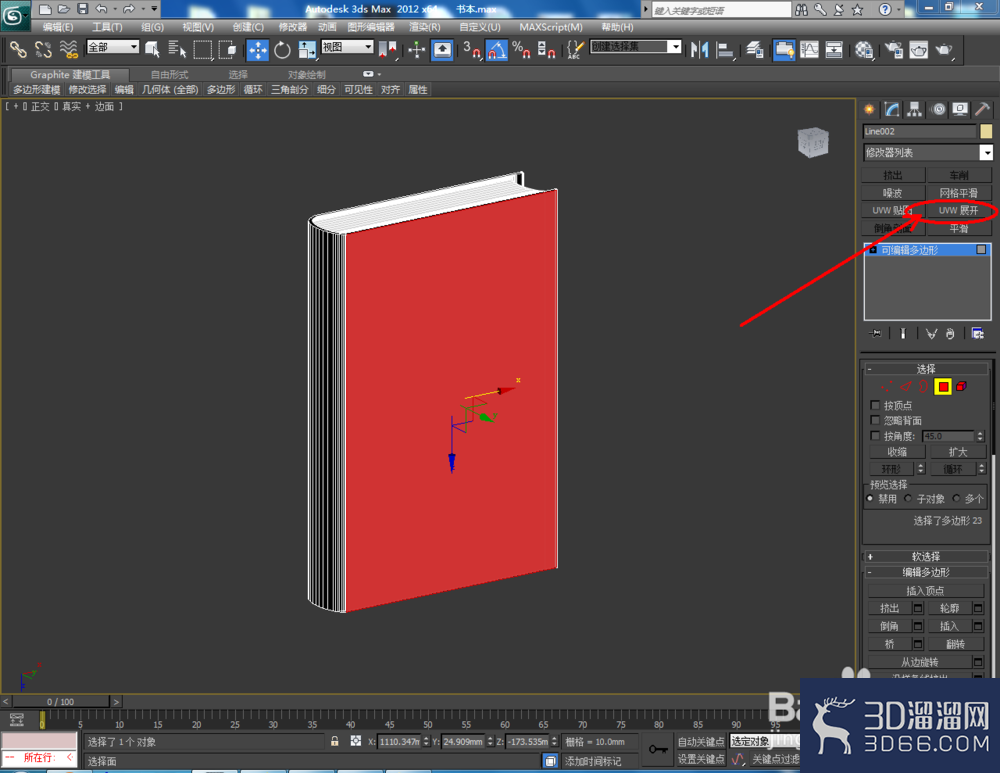Click the Render Production teapot icon
The width and height of the screenshot is (1000, 773).
pos(945,49)
